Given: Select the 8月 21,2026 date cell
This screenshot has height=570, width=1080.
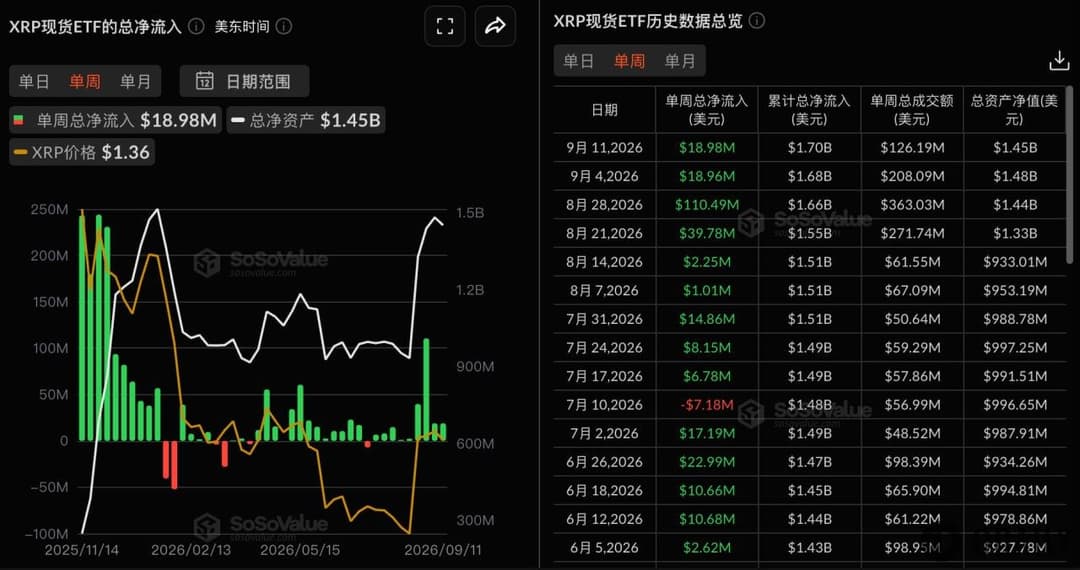Looking at the screenshot, I should (605, 233).
